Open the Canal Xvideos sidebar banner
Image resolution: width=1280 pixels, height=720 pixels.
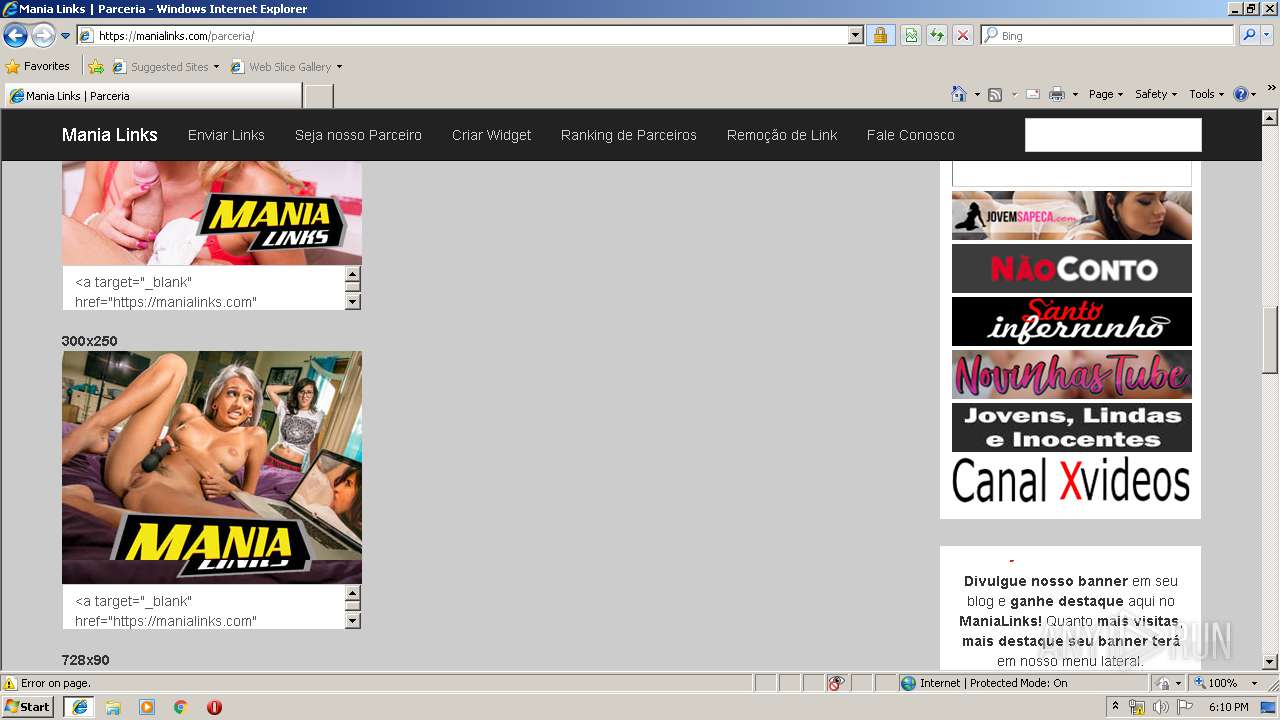tap(1072, 481)
